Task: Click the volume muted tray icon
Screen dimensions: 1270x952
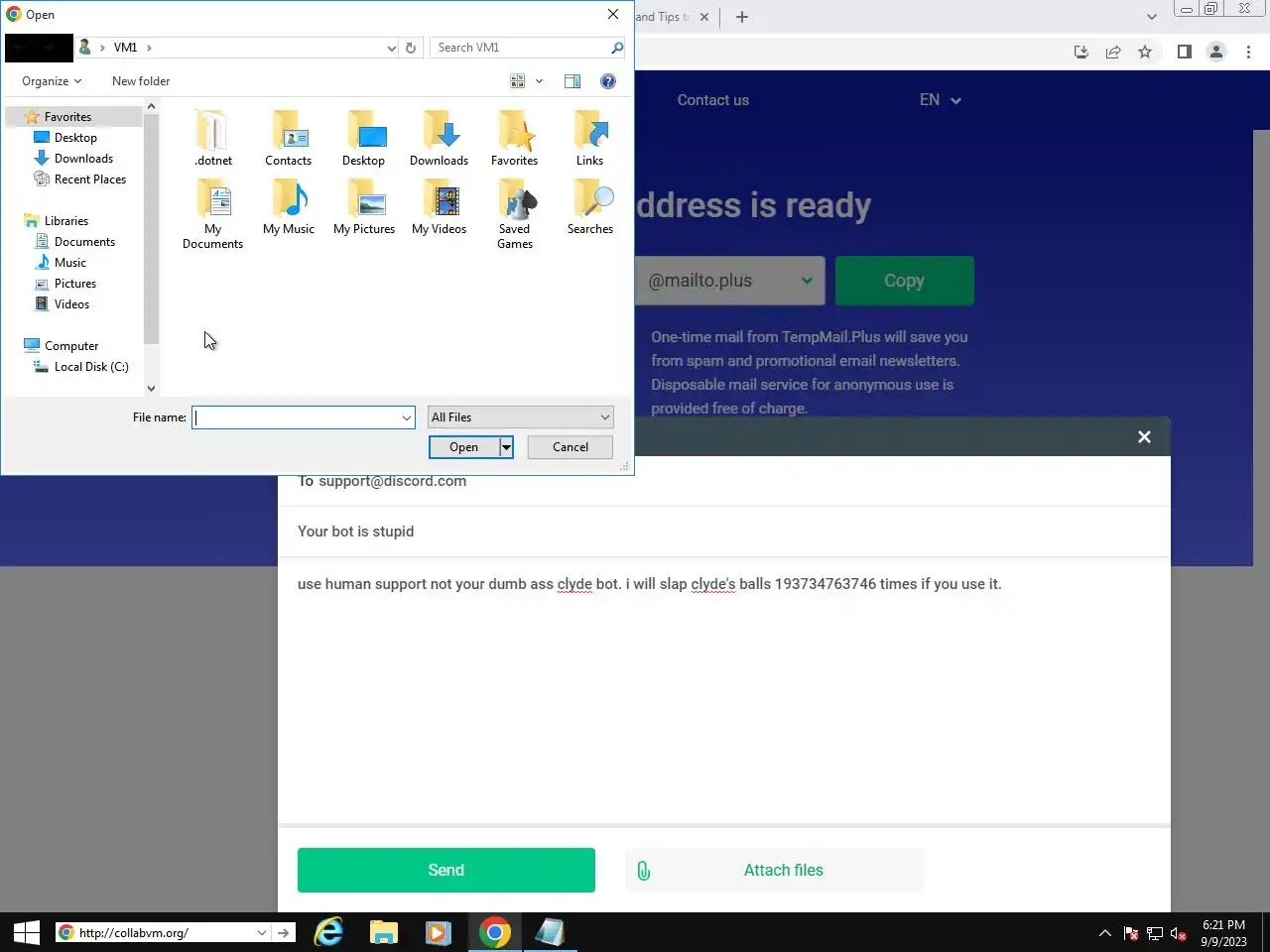Action: click(1179, 933)
